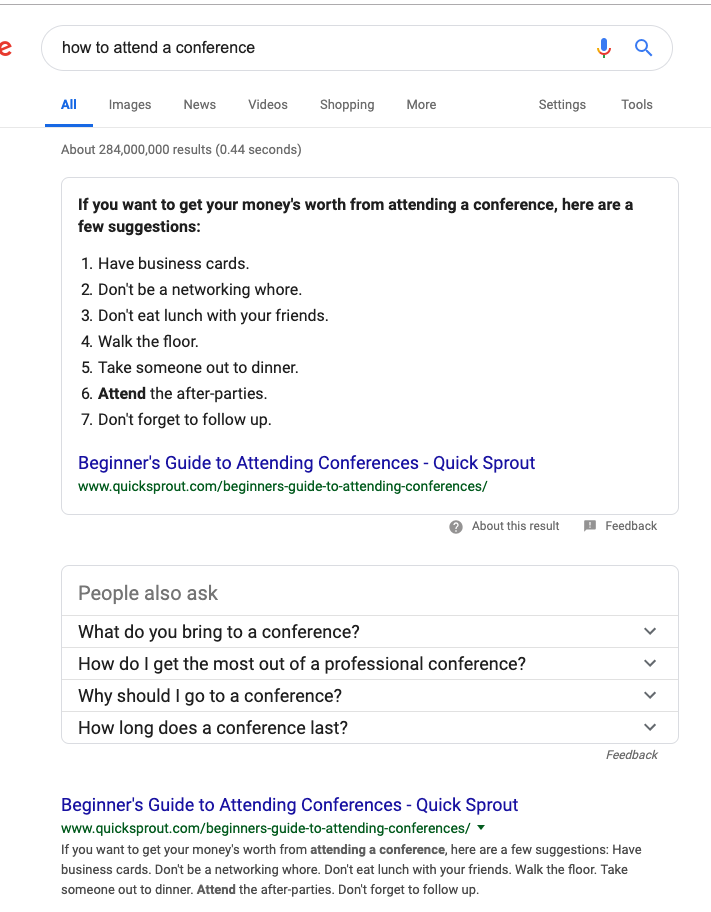Open the dropdown arrow next to the result URL
The width and height of the screenshot is (711, 912).
pyautogui.click(x=481, y=828)
